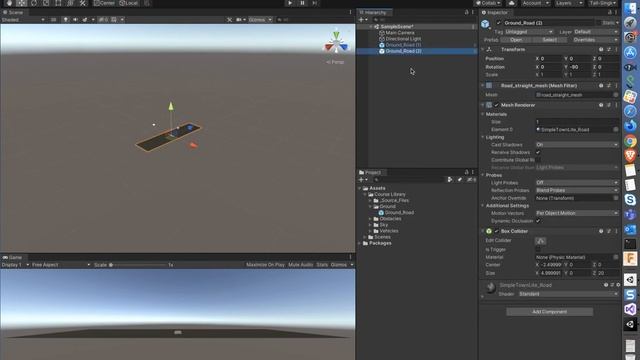Open Free Aspect dropdown
Viewport: 640px width, 360px height.
point(60,265)
